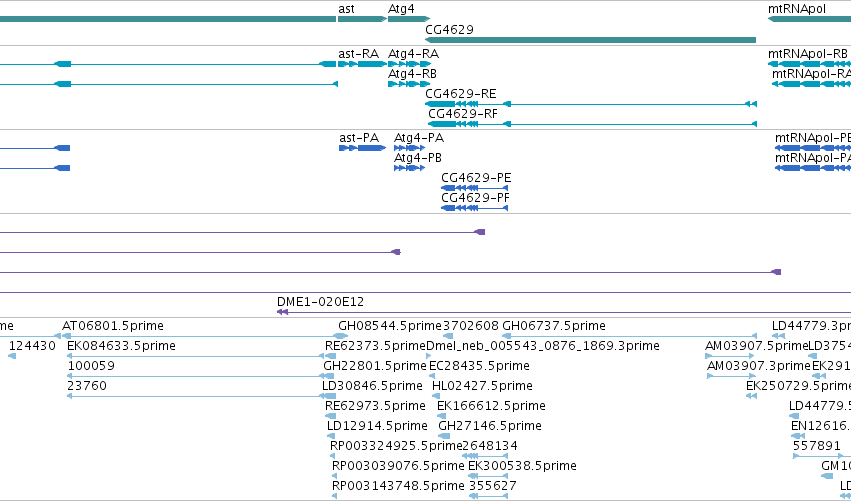Click protein CG4629-PF
The width and height of the screenshot is (851, 501).
click(475, 208)
